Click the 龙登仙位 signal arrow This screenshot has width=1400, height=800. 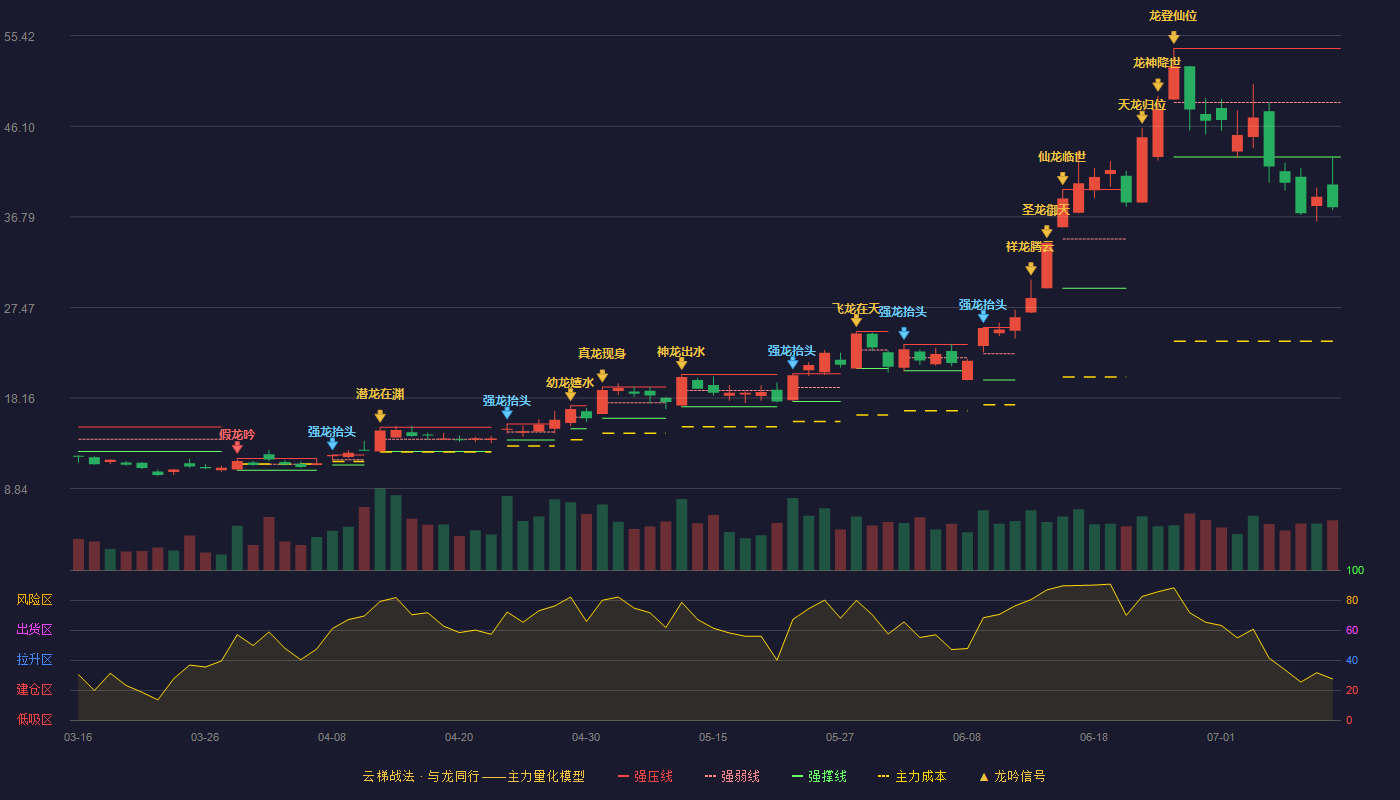pos(1173,37)
